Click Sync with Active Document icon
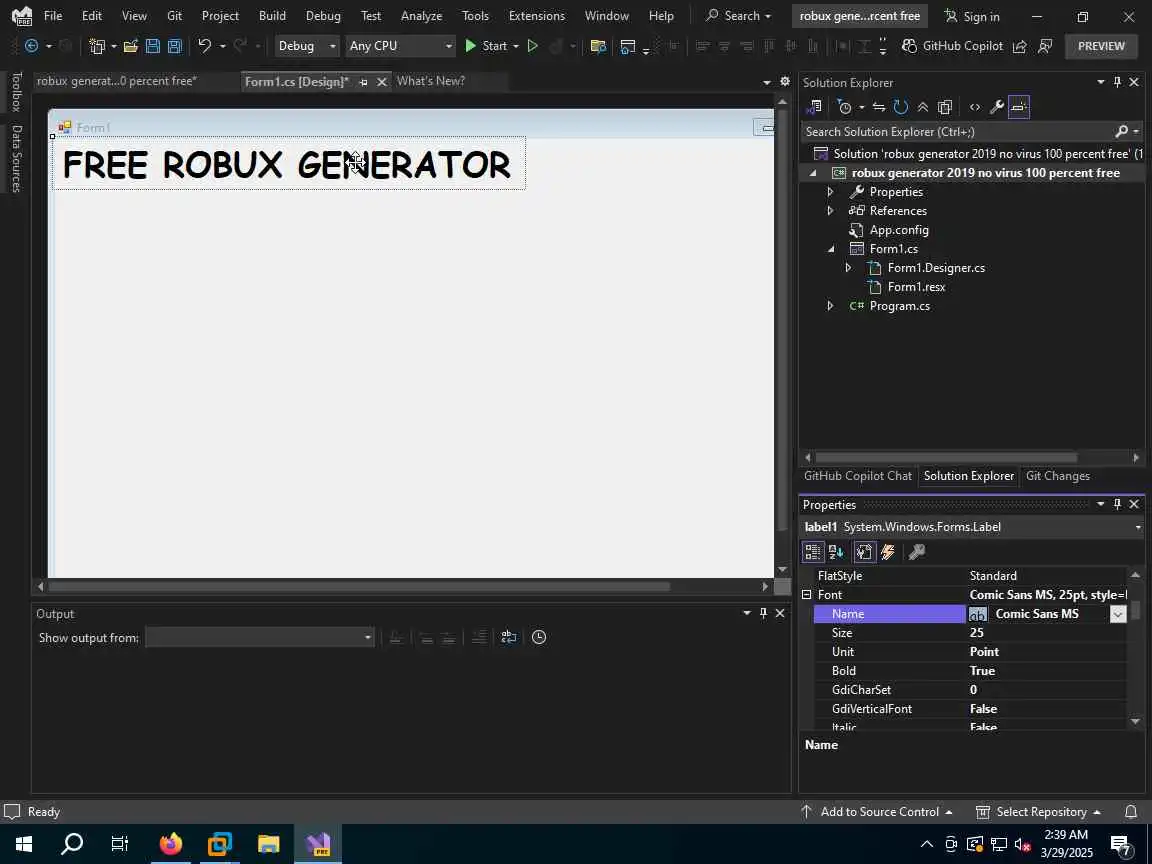Image resolution: width=1152 pixels, height=864 pixels. pos(879,107)
